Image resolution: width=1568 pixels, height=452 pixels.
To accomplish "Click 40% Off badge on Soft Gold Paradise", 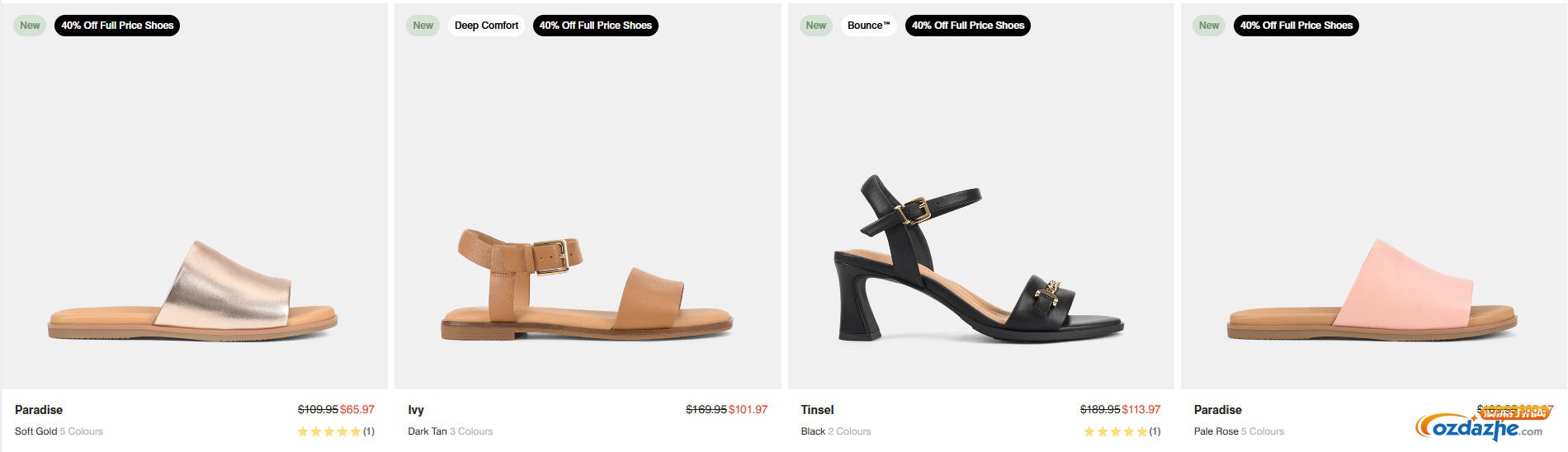I will tap(117, 26).
